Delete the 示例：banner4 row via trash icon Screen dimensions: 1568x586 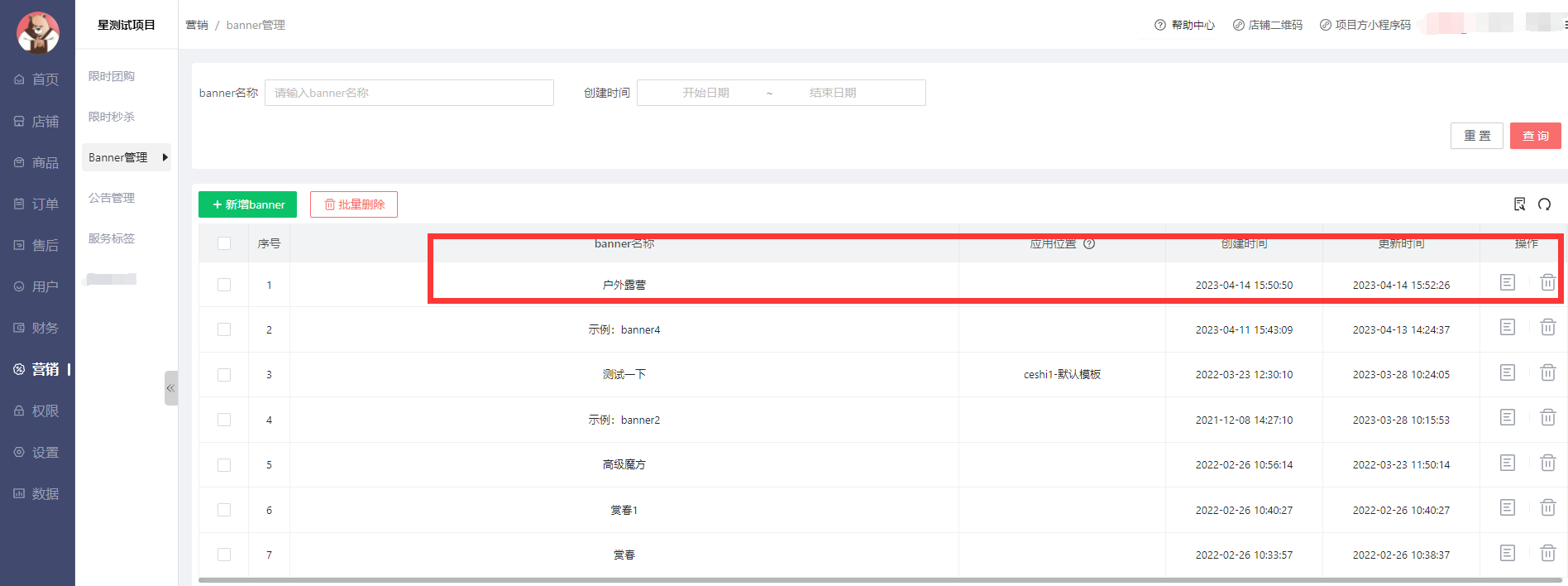1547,328
